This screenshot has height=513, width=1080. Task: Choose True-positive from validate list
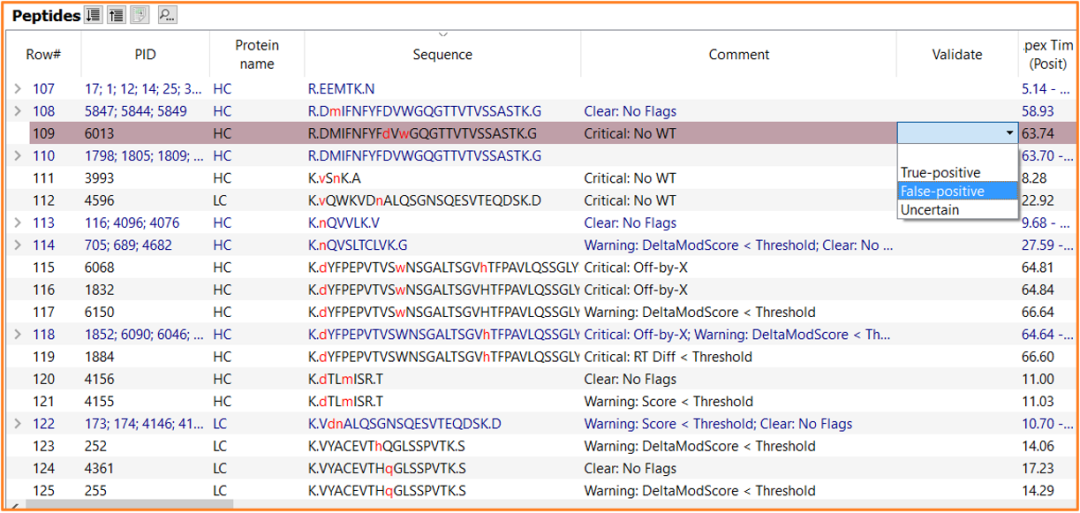(957, 173)
